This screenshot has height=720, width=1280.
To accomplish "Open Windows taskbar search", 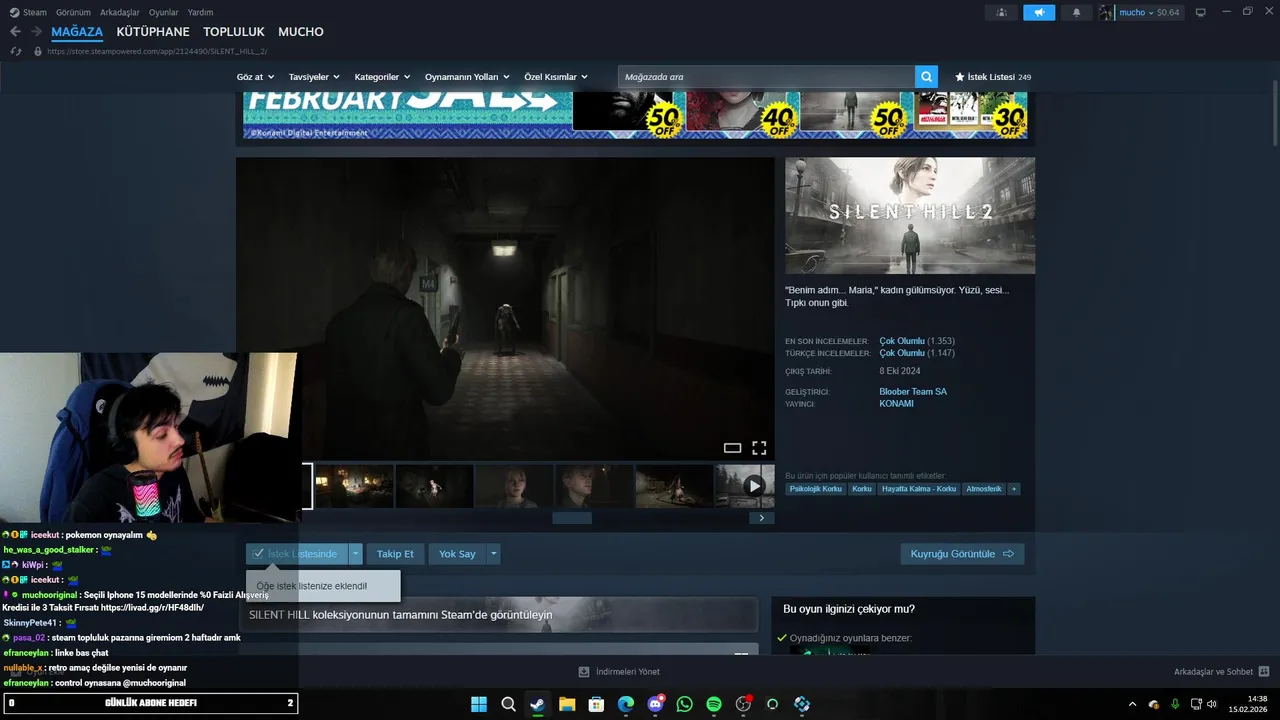I will 508,704.
